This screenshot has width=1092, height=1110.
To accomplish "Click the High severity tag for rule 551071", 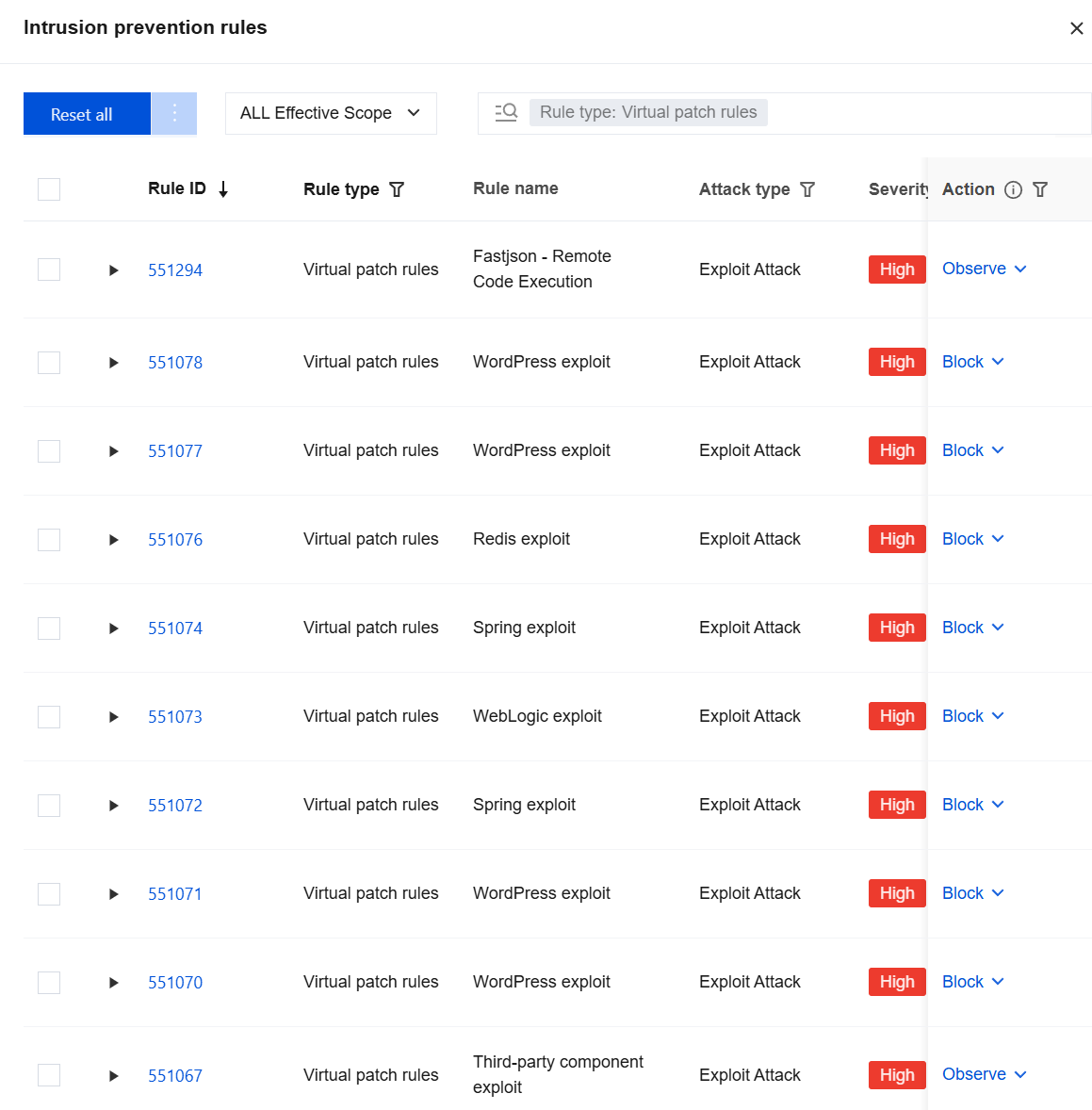I will coord(897,893).
